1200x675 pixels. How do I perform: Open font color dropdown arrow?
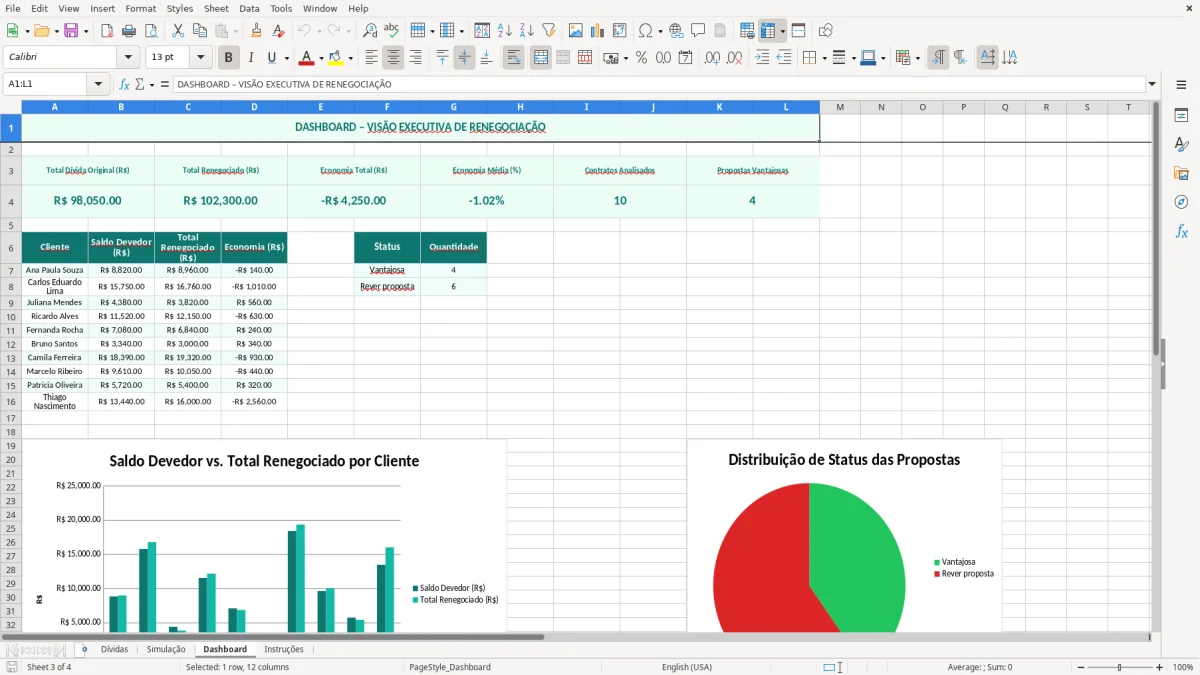[x=321, y=58]
